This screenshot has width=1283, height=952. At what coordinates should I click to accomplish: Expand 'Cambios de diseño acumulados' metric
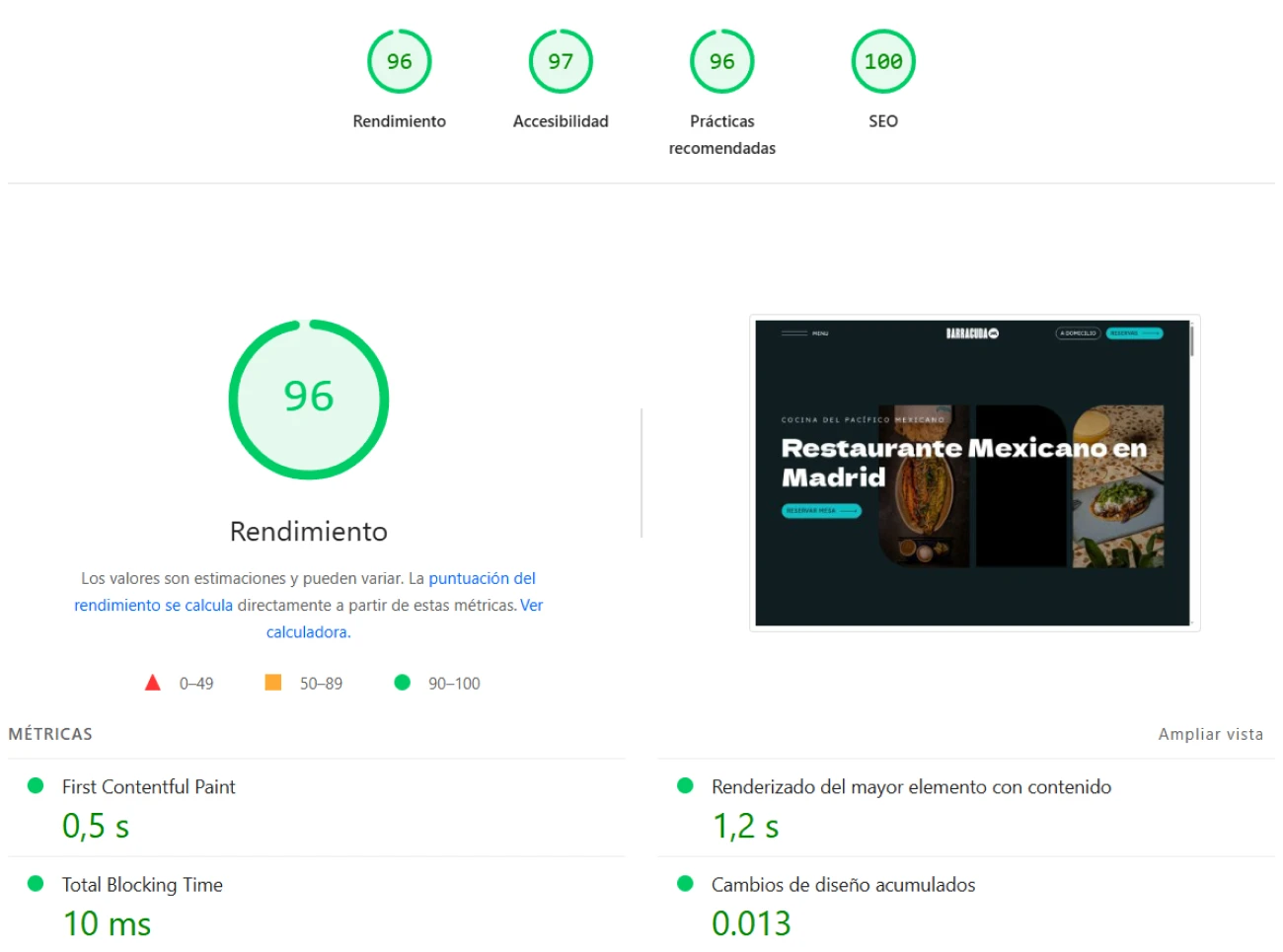(843, 885)
